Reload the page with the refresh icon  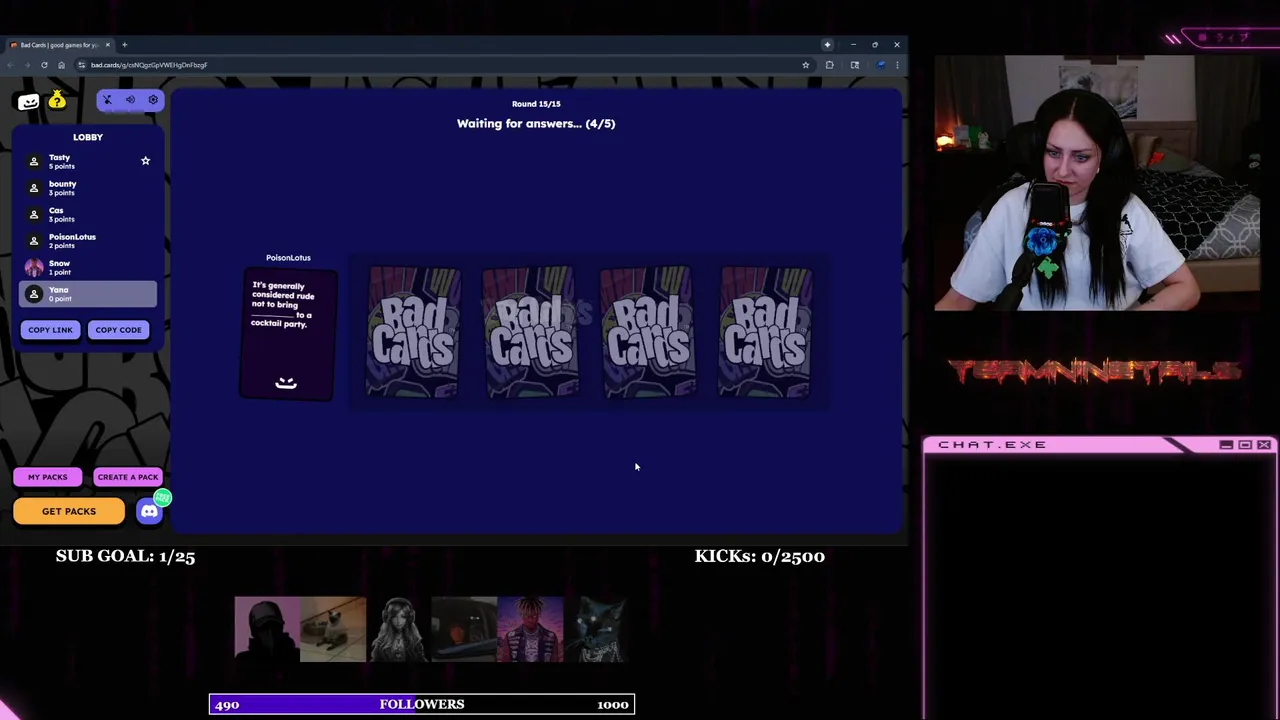tap(44, 65)
